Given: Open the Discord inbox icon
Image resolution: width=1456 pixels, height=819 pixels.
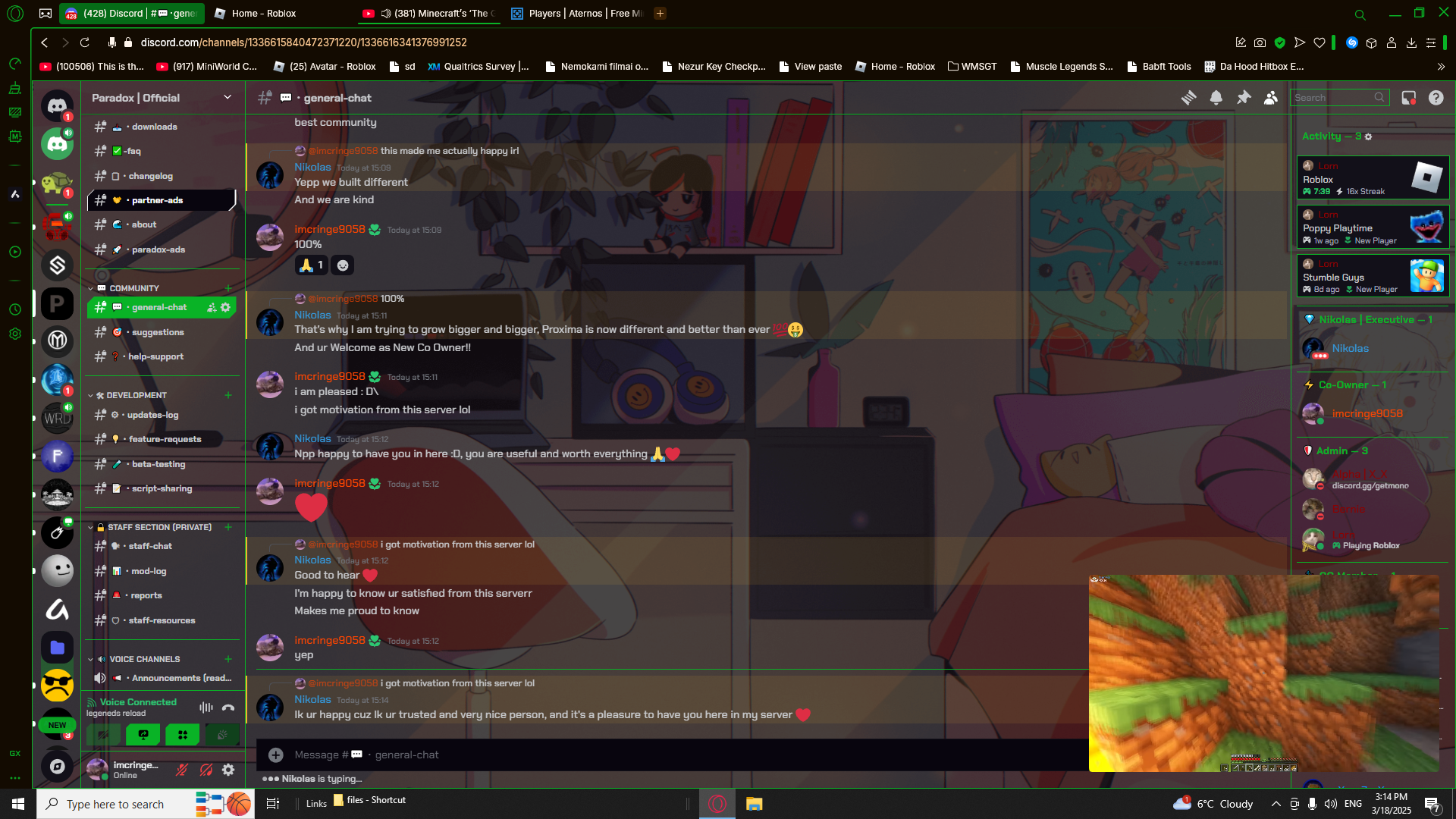Looking at the screenshot, I should click(x=1408, y=98).
